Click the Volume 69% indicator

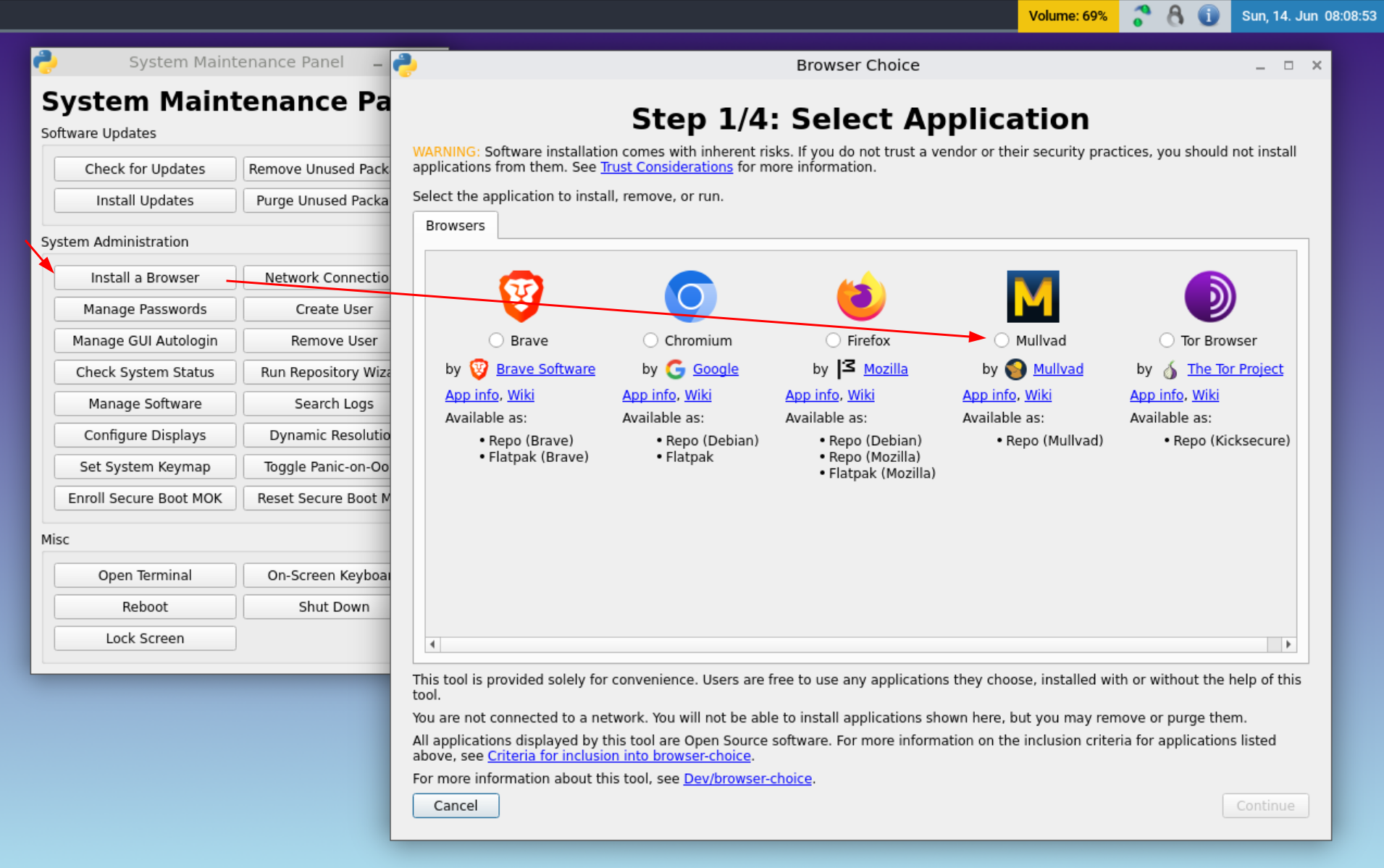tap(1068, 16)
